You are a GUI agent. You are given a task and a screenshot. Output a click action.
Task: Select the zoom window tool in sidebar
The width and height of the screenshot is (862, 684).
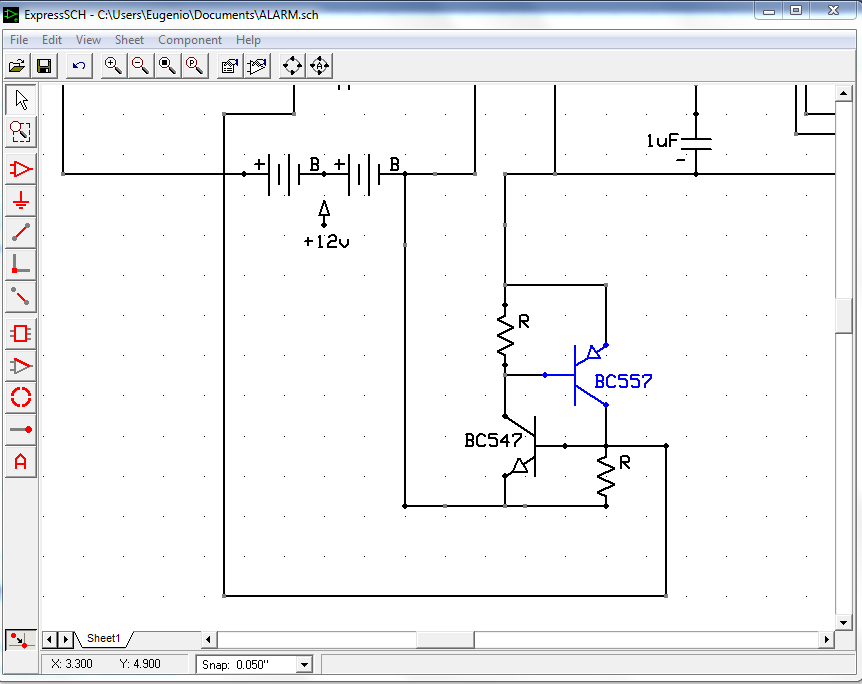[x=21, y=132]
